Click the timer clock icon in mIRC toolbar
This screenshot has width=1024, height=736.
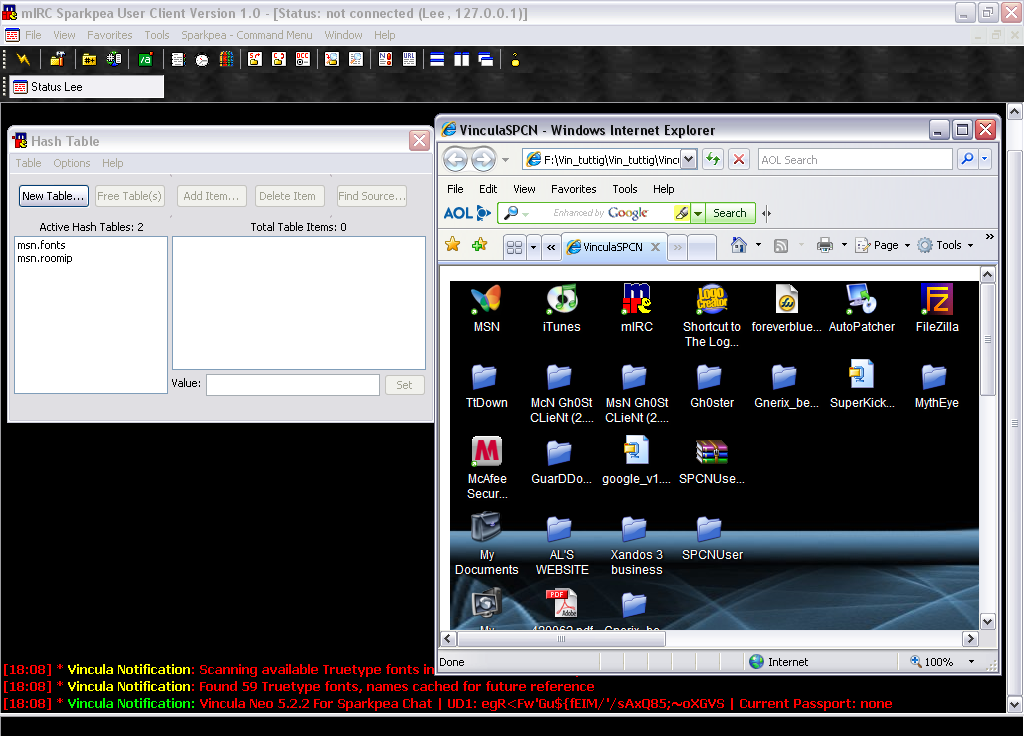(x=202, y=59)
